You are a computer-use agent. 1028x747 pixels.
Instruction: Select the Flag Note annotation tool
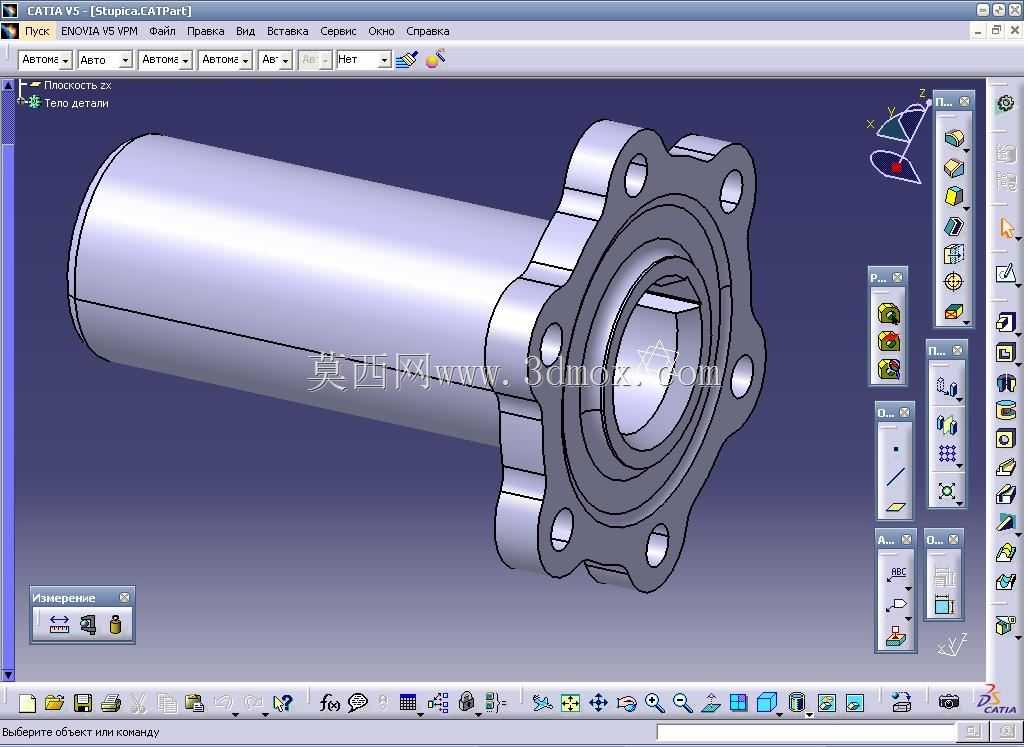tap(896, 604)
